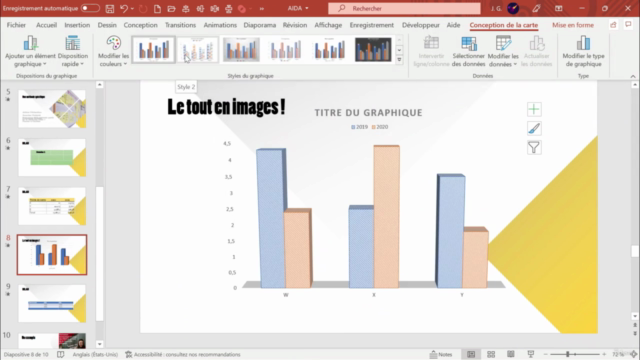Screen dimensions: 640x360
Task: Open Modifier les couleurs palette dropdown
Action: (x=113, y=51)
